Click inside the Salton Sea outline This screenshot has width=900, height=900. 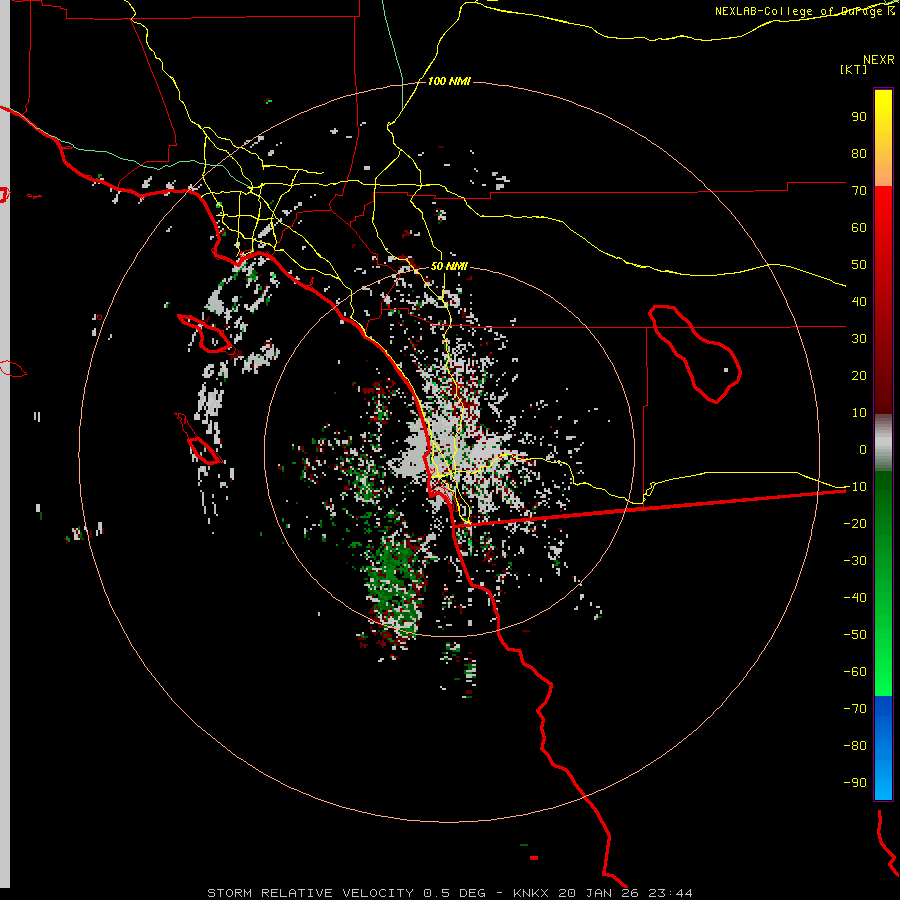pyautogui.click(x=697, y=356)
